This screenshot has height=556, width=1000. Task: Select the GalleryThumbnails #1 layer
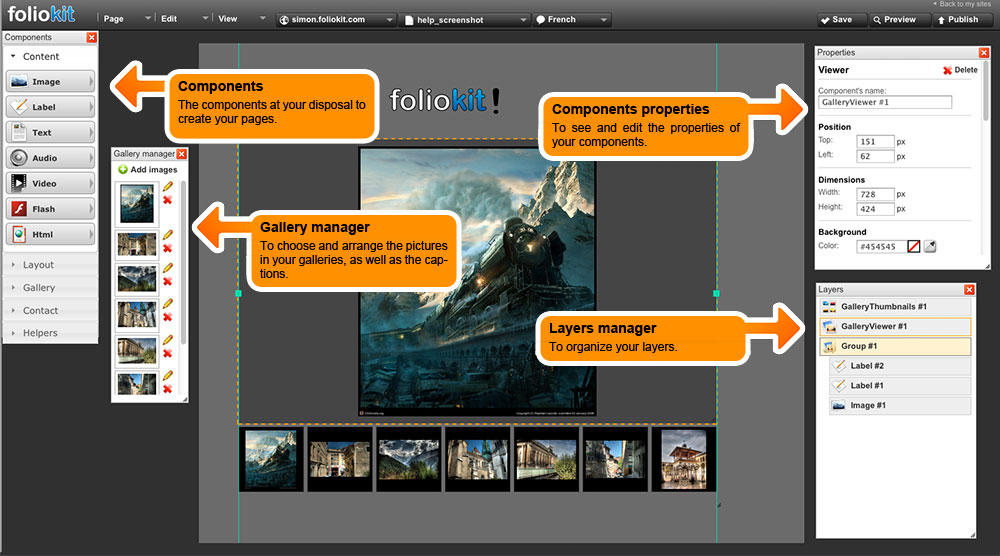pyautogui.click(x=893, y=306)
